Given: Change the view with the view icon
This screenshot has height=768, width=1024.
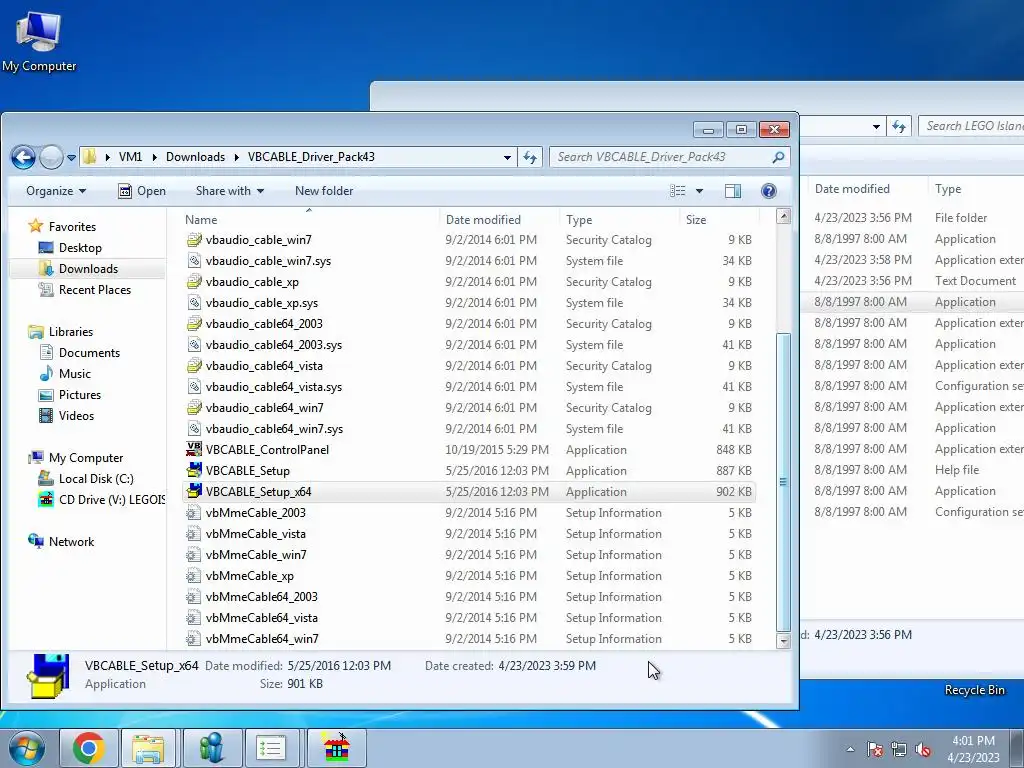Looking at the screenshot, I should point(678,191).
